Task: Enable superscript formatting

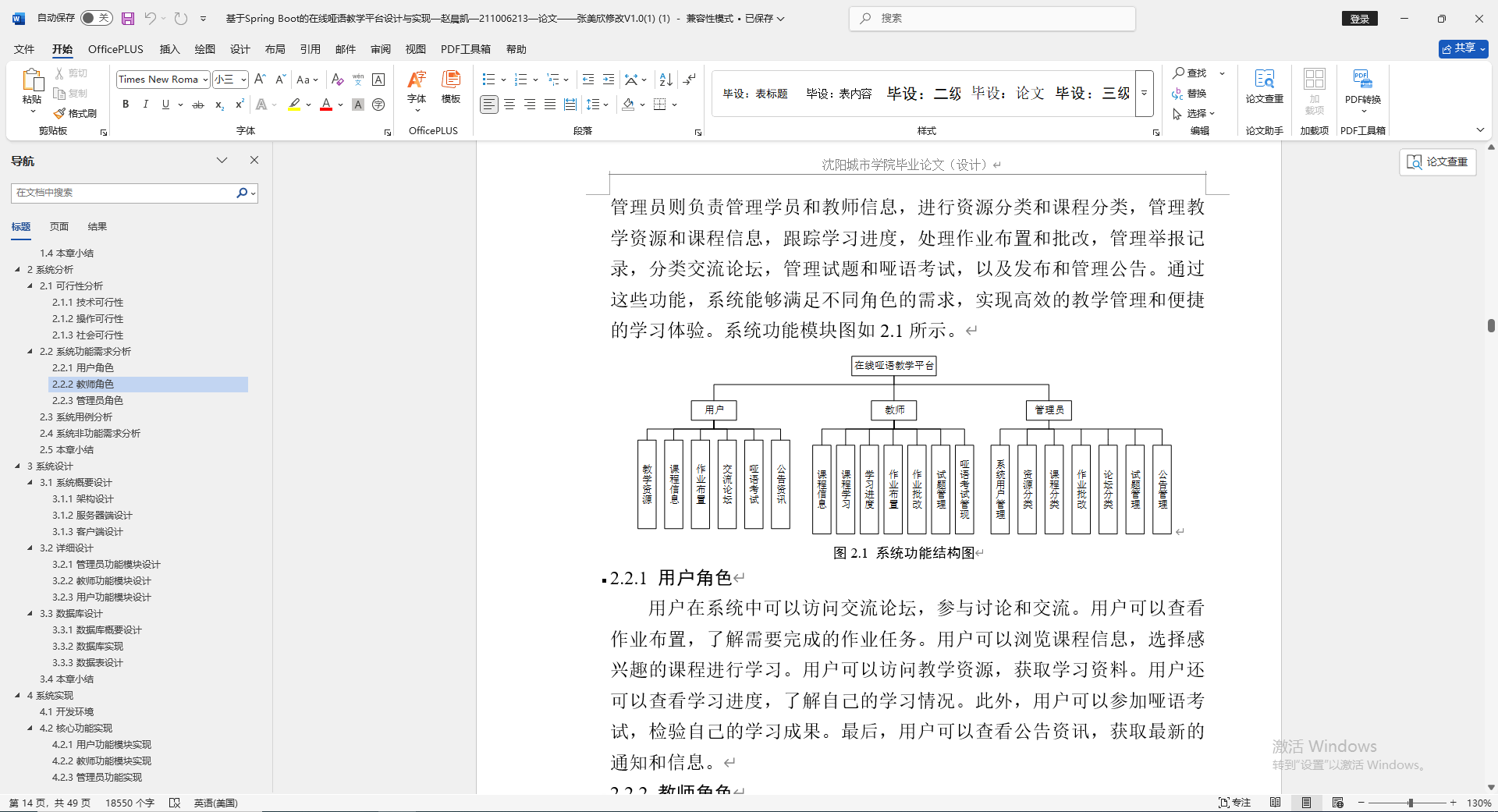Action: click(x=238, y=104)
